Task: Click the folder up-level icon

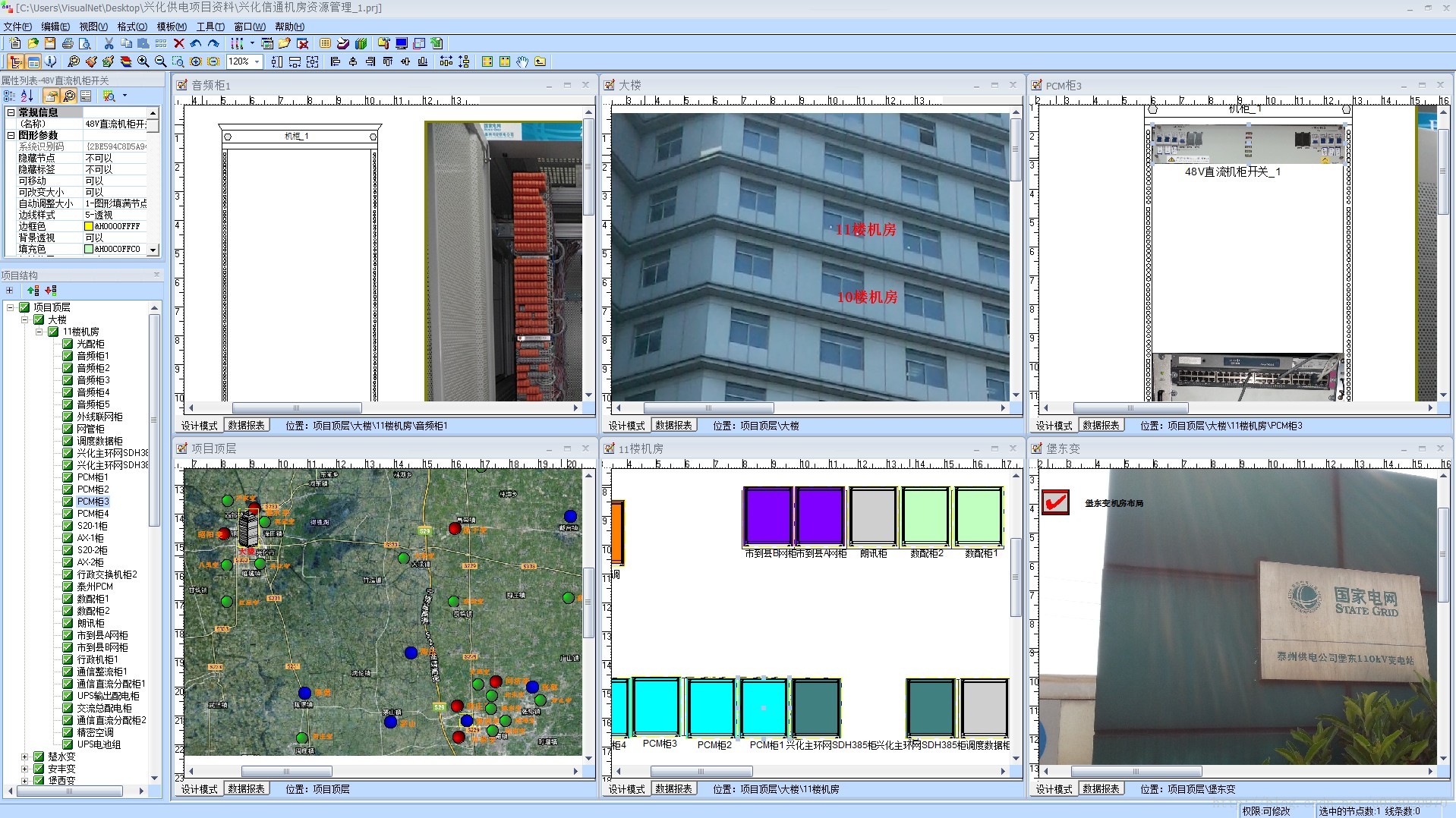Action: [540, 61]
